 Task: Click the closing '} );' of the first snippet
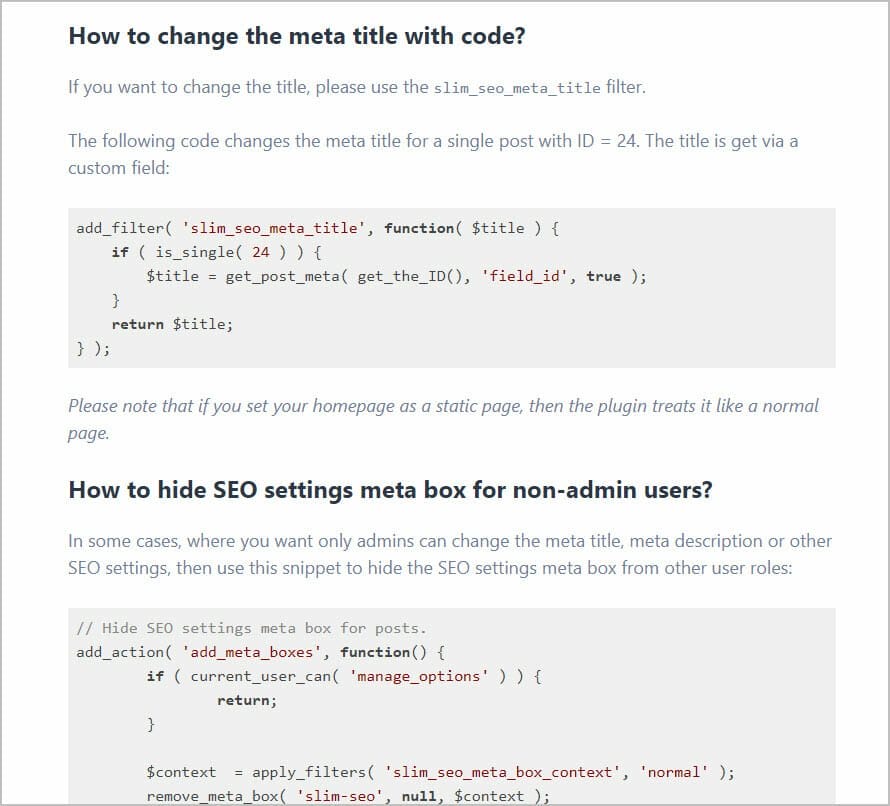[x=94, y=348]
